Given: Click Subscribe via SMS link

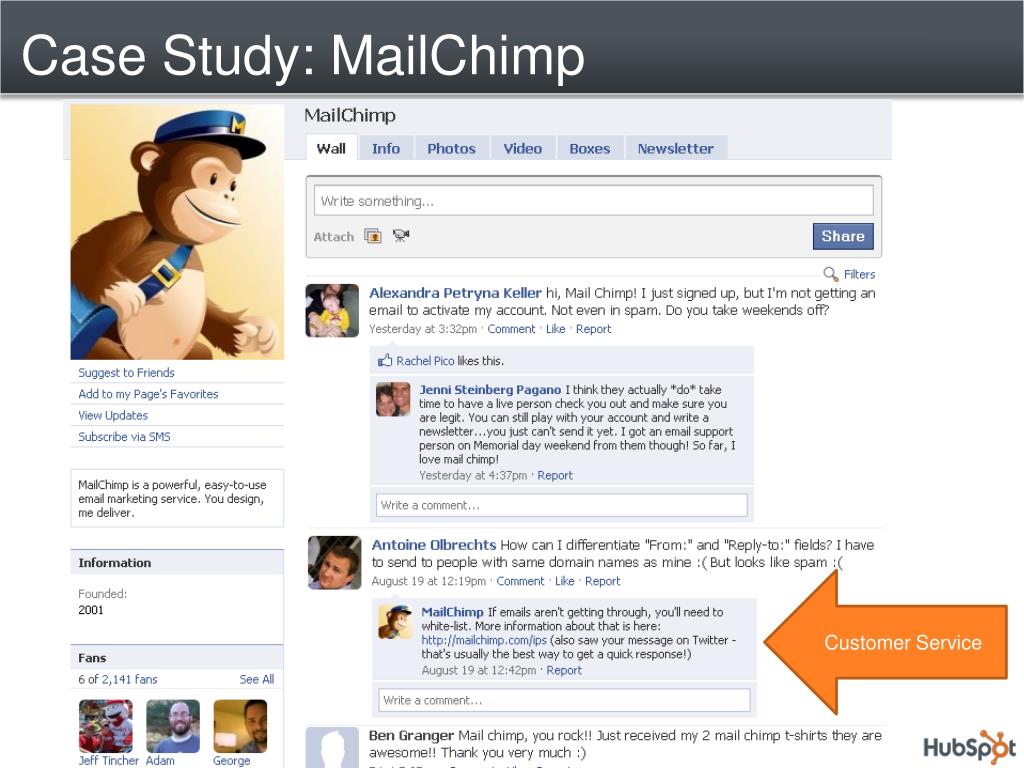Looking at the screenshot, I should click(x=124, y=436).
